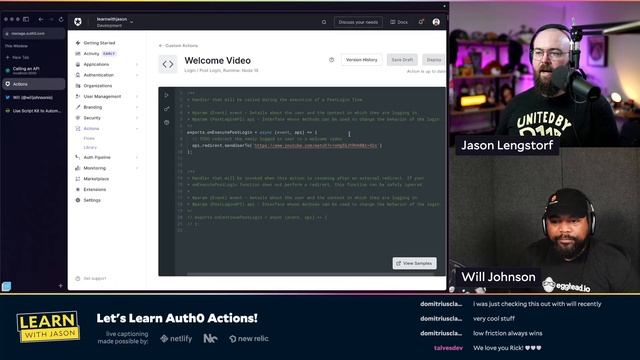Click the Auth0 shield logo
Screen dimensions: 640x360
[x=78, y=21]
